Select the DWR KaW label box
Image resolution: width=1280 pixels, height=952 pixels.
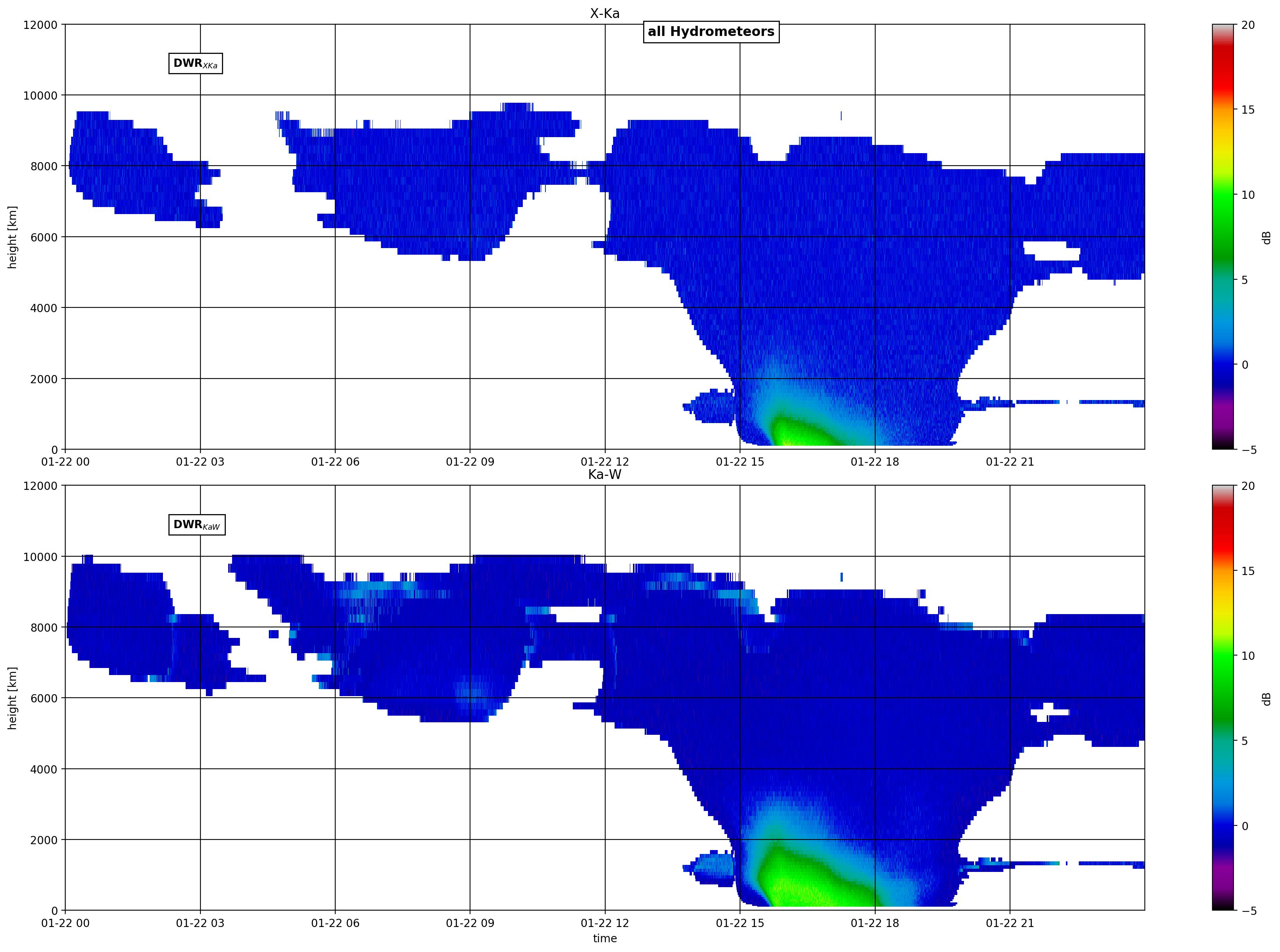[x=197, y=524]
